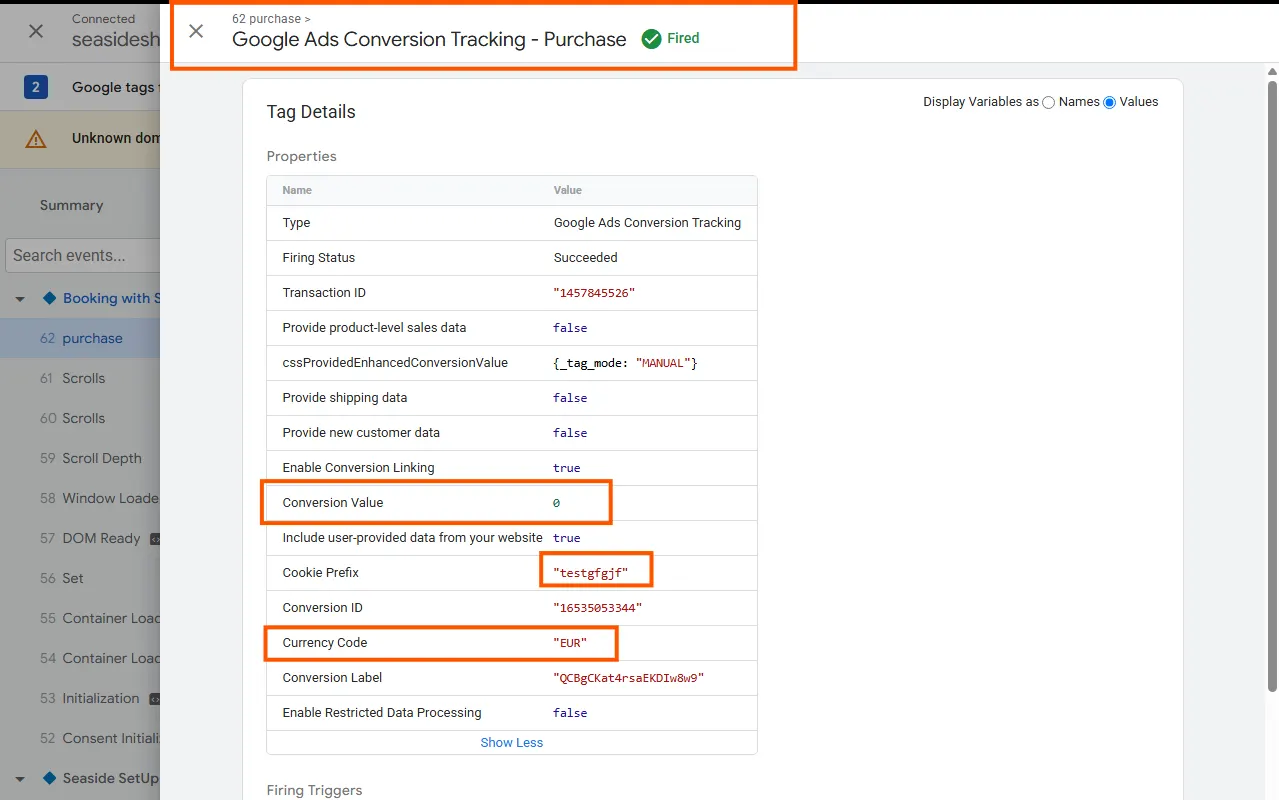Screen dimensions: 1279x800
Task: Select 55 Container Loaded event
Action: pyautogui.click(x=80, y=618)
